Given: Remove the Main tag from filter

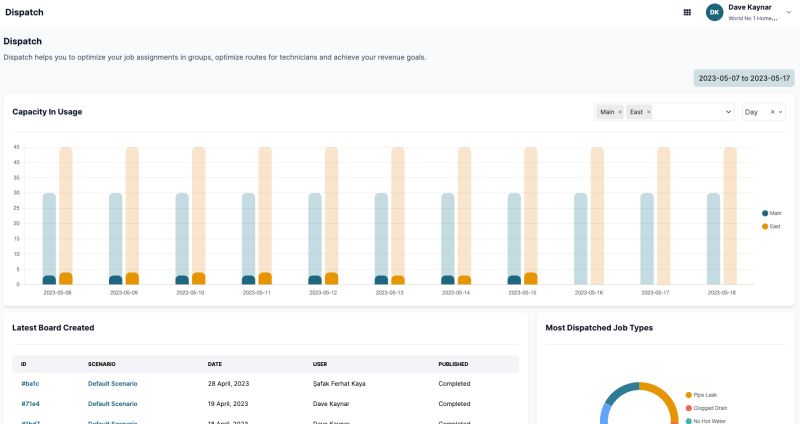Looking at the screenshot, I should tap(620, 112).
